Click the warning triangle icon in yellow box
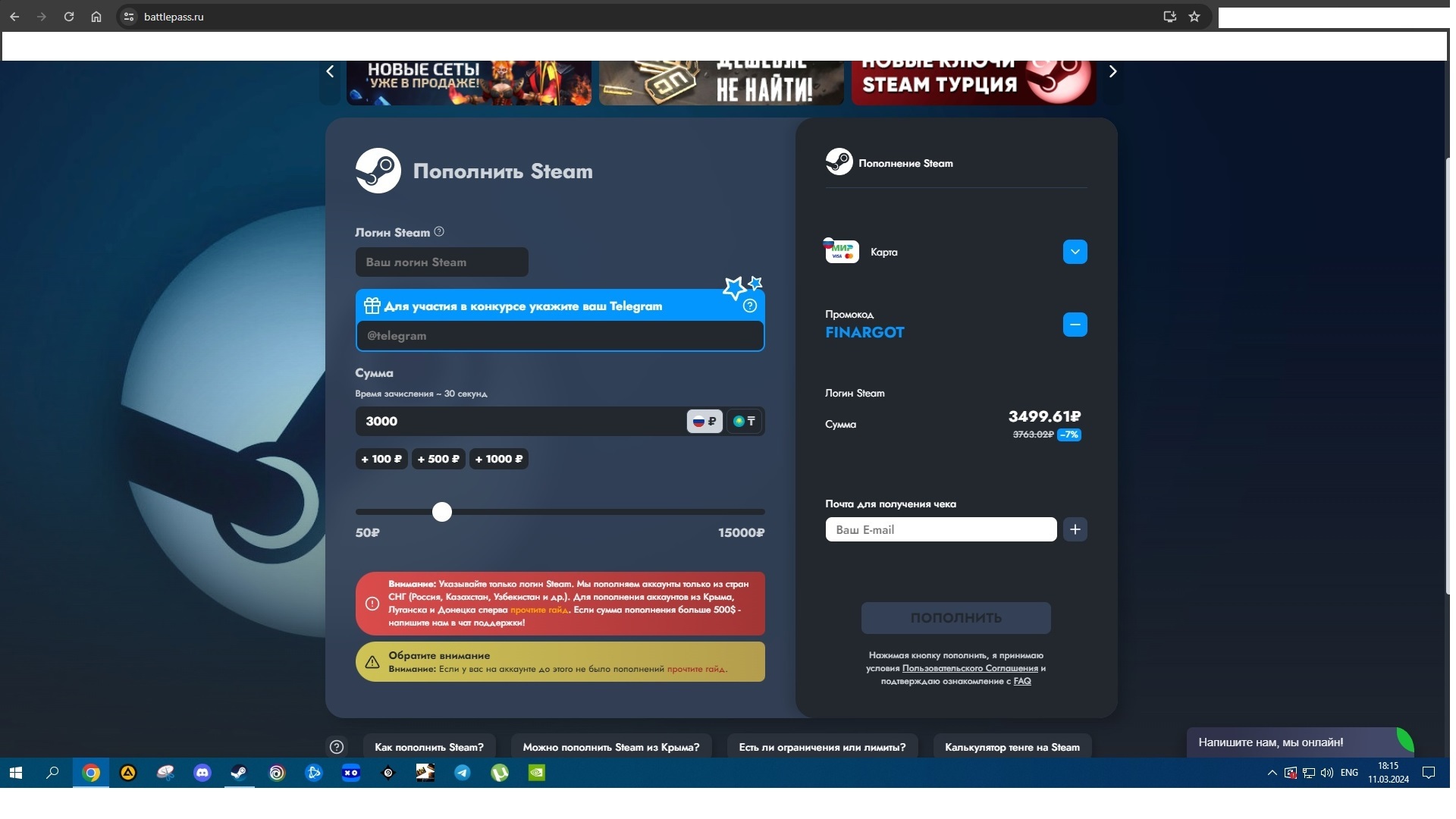 coord(372,661)
